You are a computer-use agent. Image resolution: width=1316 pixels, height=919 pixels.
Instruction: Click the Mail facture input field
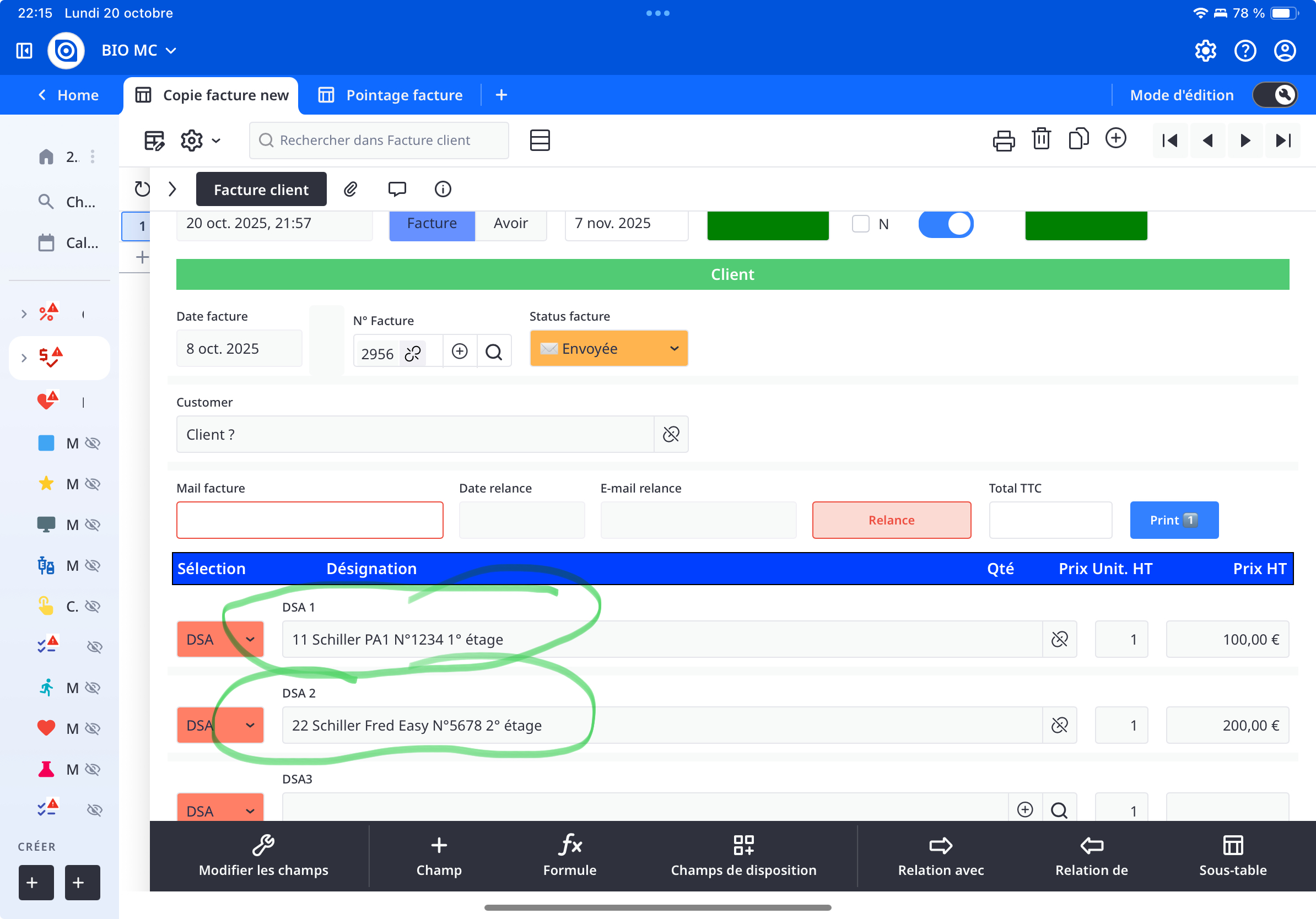coord(310,520)
